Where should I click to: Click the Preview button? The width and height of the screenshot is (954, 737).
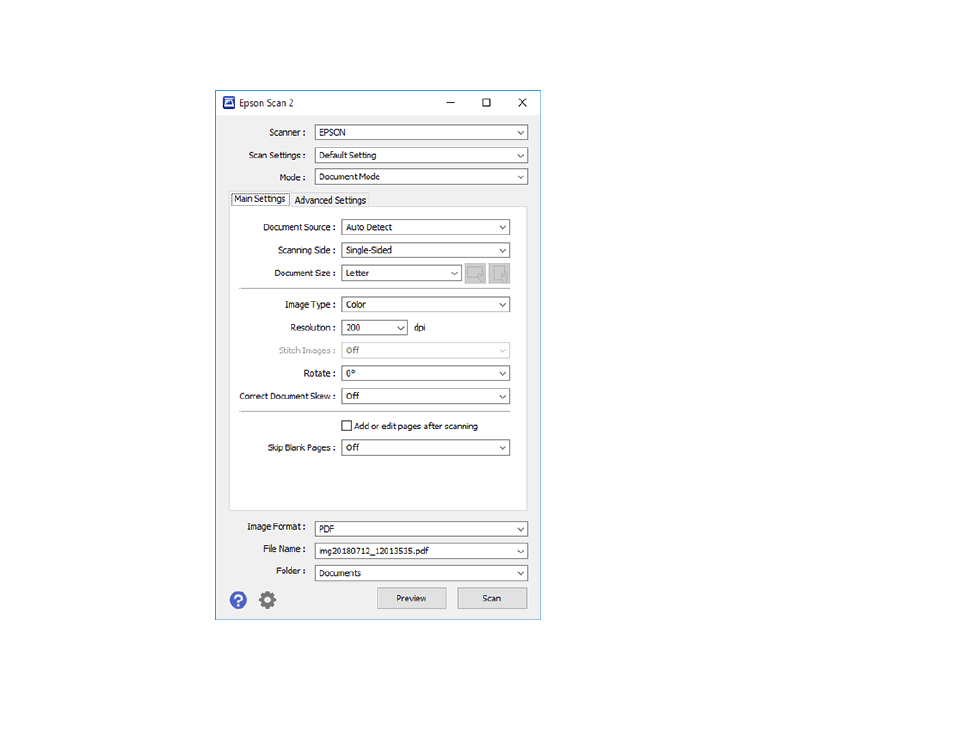[411, 598]
